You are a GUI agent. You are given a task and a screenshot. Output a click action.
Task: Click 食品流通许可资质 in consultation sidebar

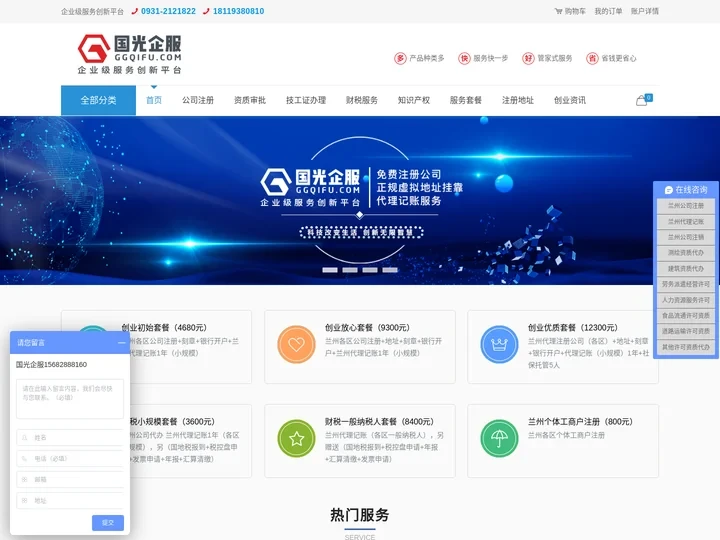(x=686, y=315)
